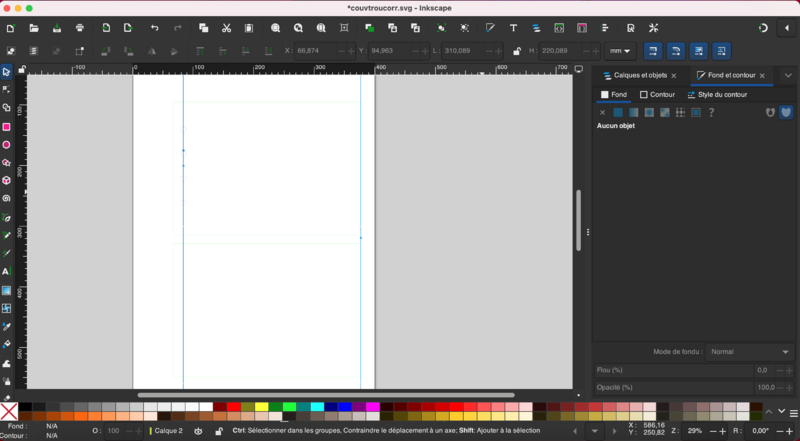800x441 pixels.
Task: Choose the Node editing tool
Action: point(6,89)
